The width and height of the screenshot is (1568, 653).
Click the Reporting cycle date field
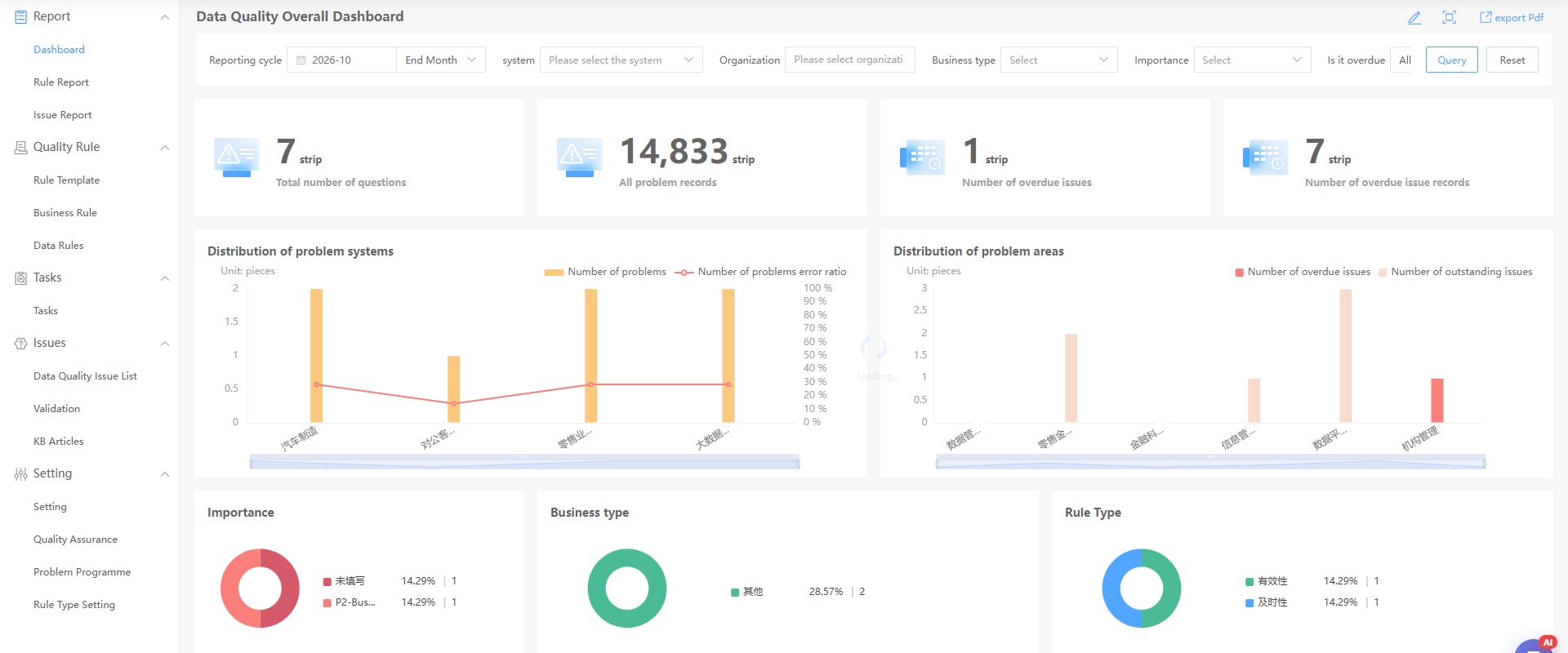click(x=341, y=60)
